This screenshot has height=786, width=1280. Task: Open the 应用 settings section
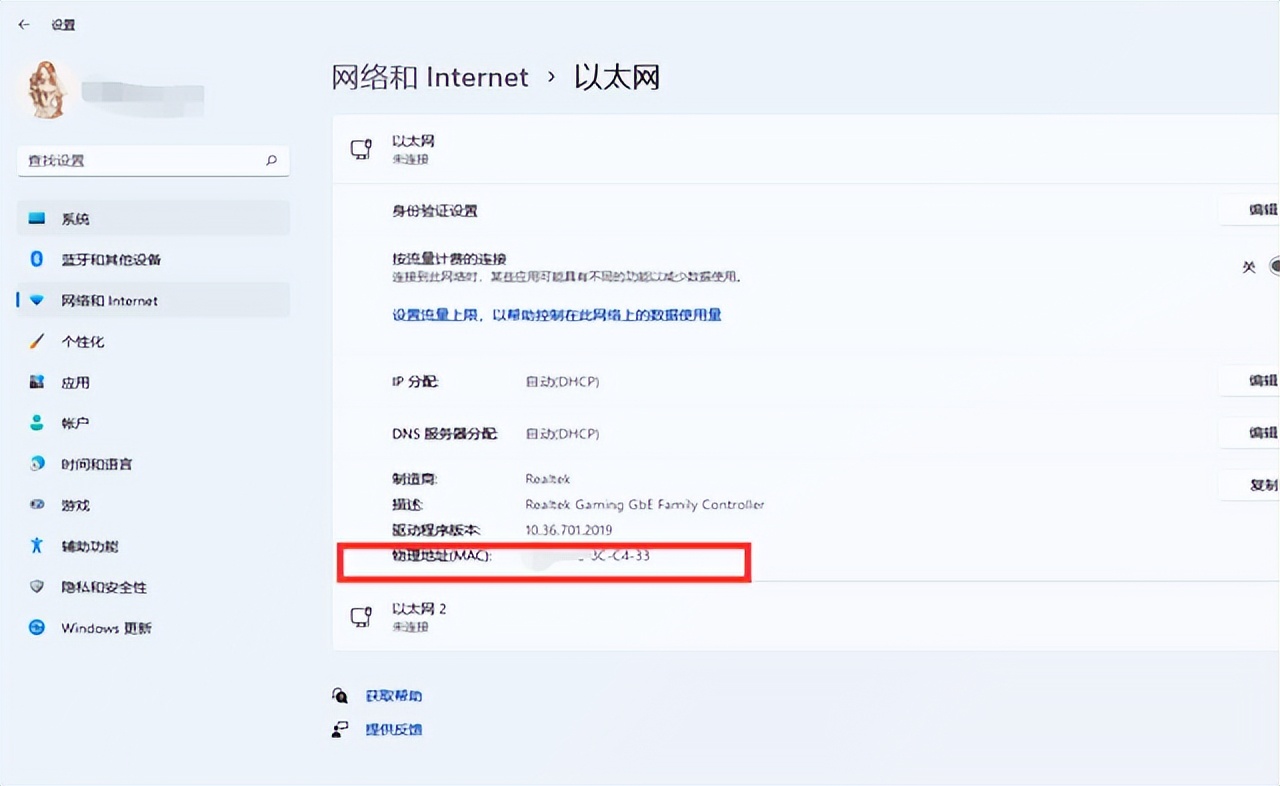tap(75, 382)
